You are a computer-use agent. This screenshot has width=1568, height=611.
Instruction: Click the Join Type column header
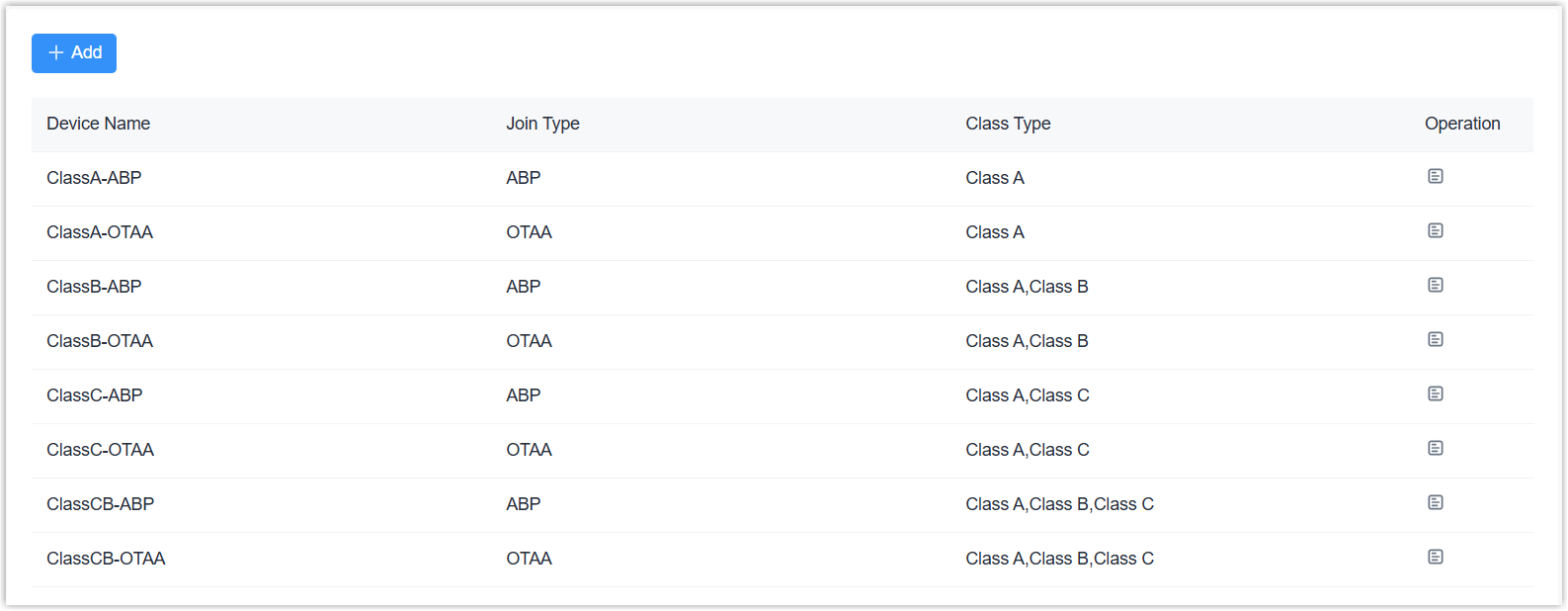tap(542, 124)
